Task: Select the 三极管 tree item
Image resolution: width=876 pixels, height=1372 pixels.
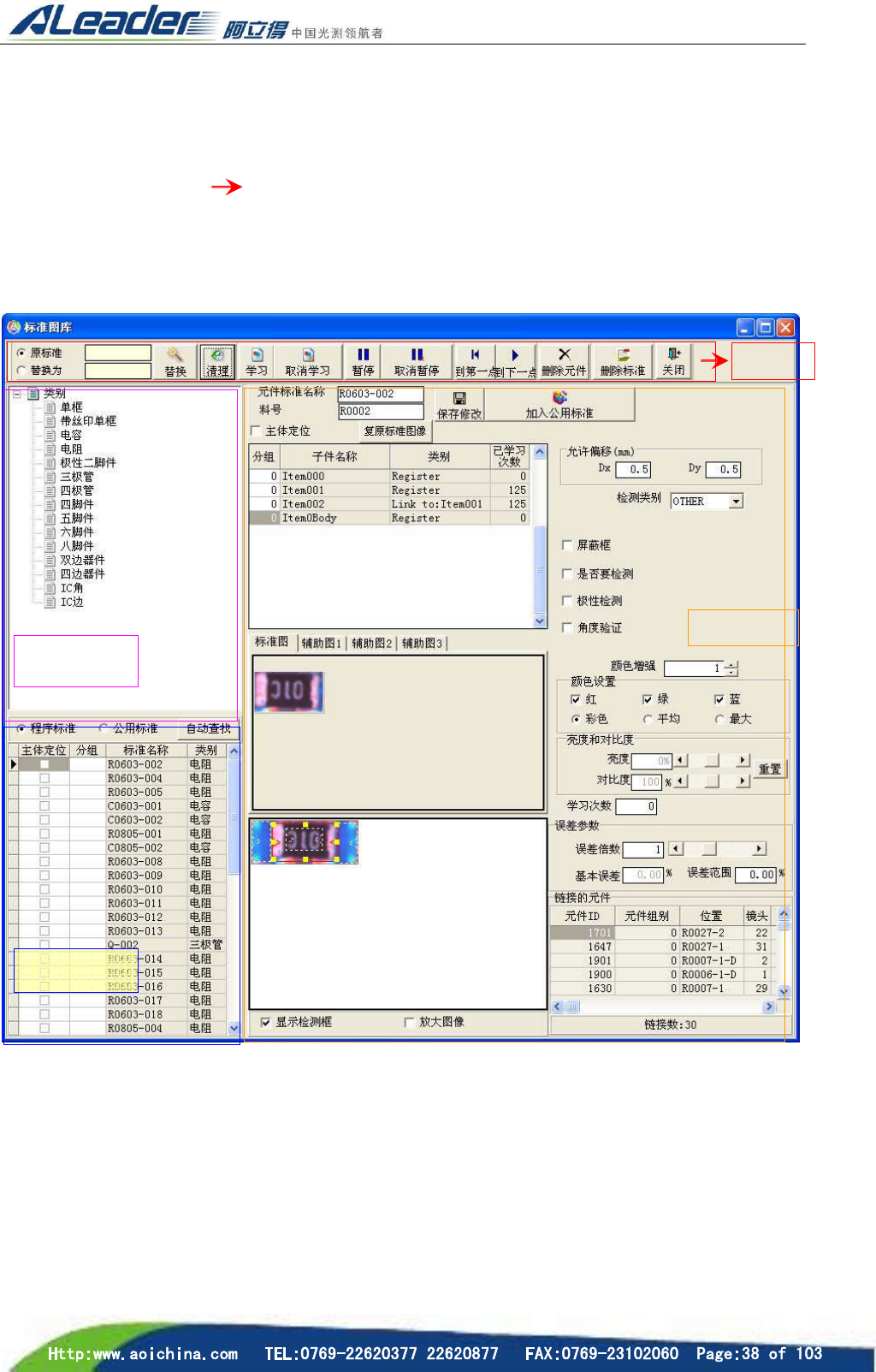Action: coord(77,477)
